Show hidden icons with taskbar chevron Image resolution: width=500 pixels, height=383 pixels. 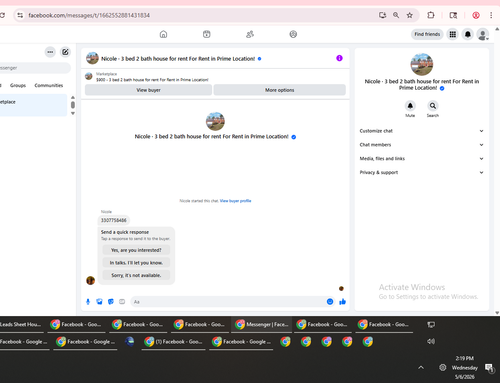click(421, 367)
